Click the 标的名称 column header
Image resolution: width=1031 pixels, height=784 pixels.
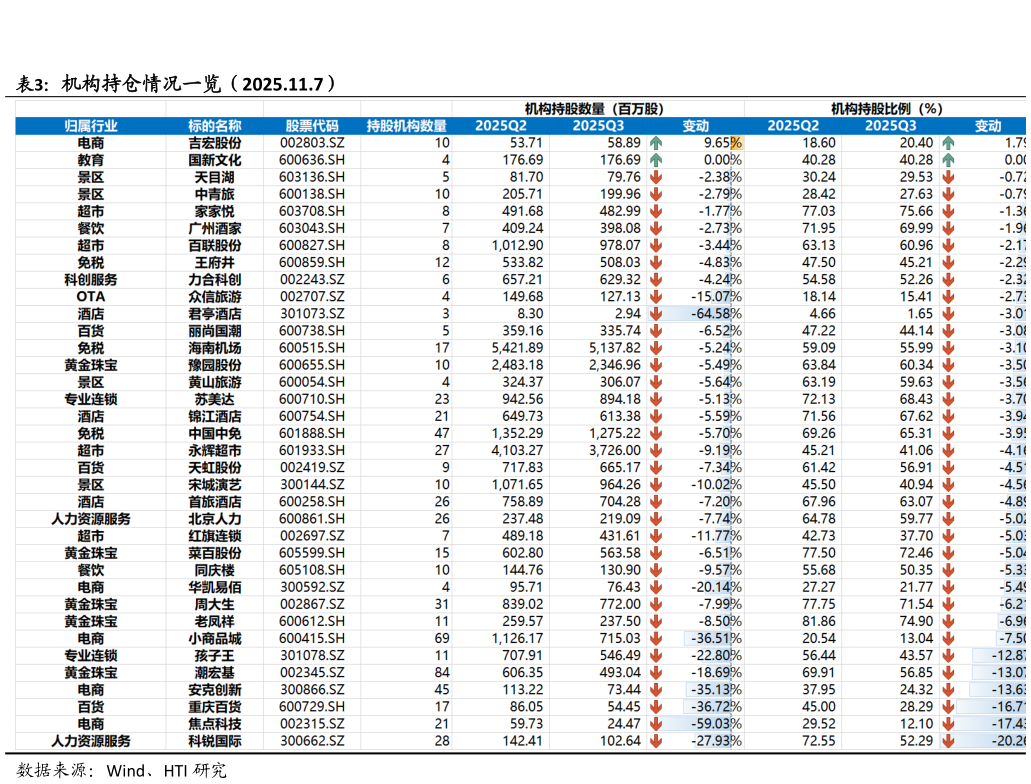[214, 126]
